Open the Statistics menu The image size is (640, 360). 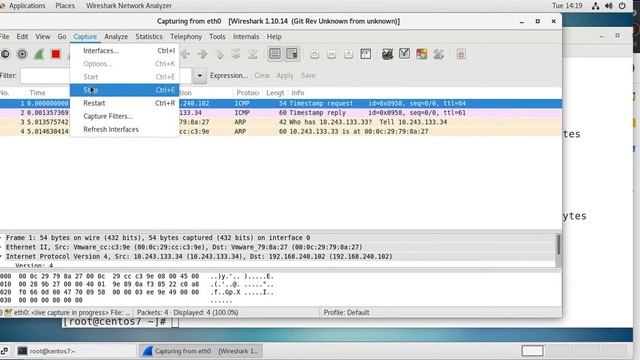(x=149, y=36)
